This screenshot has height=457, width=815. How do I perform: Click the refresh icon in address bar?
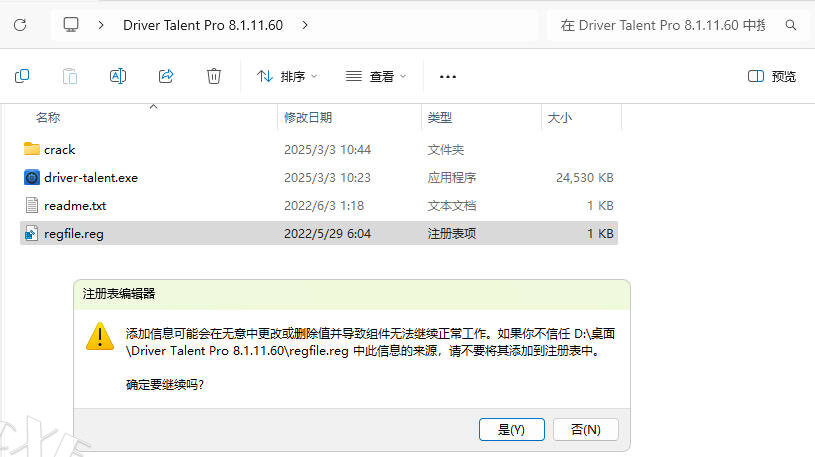[20, 25]
